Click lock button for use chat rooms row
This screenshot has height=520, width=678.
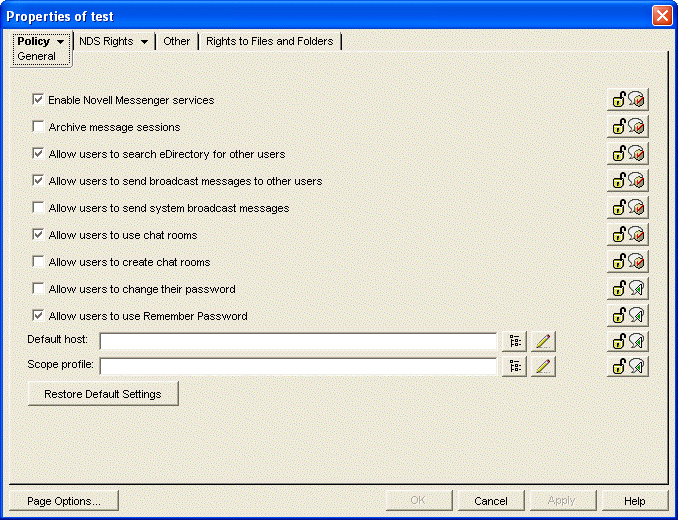pos(627,235)
